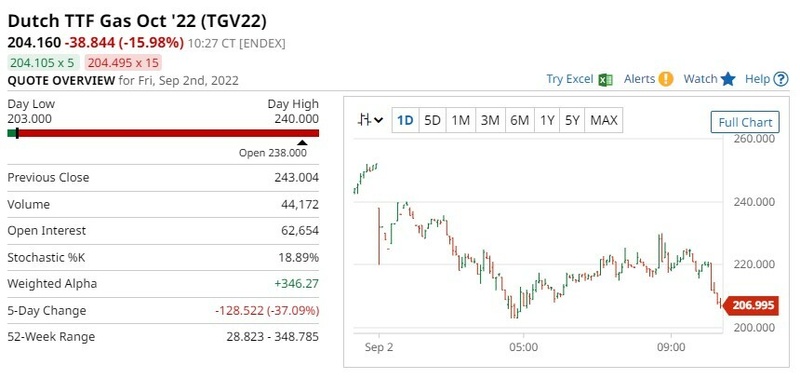This screenshot has width=800, height=392.
Task: Click the chart type bar icon
Action: pos(364,120)
